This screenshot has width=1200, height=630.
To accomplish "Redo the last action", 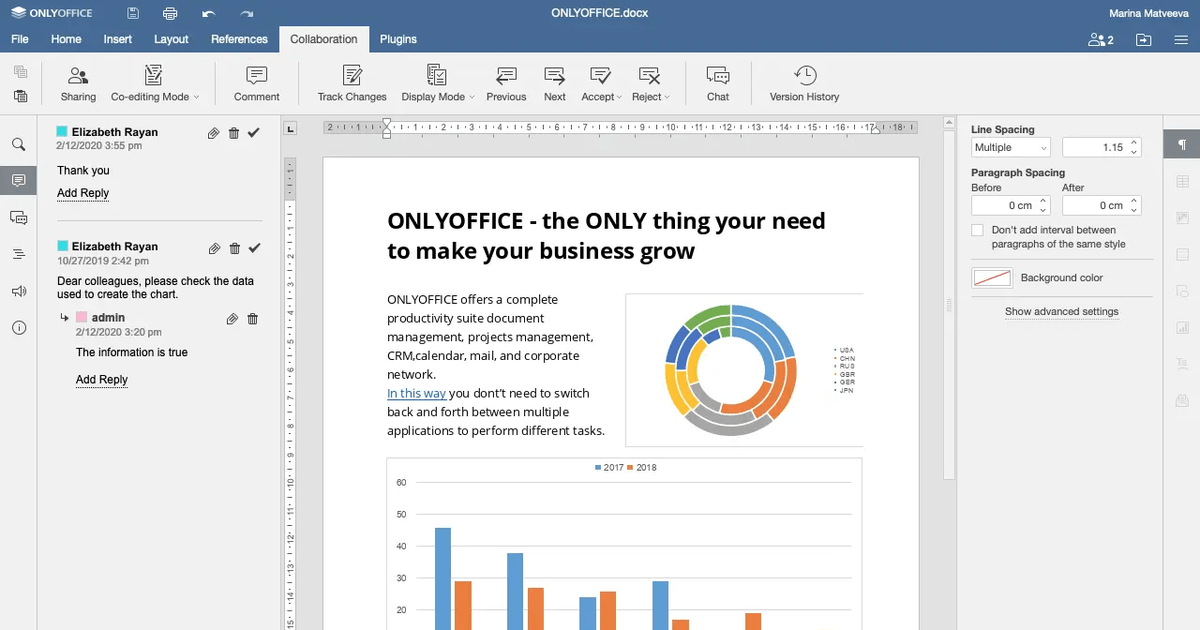I will pos(247,13).
